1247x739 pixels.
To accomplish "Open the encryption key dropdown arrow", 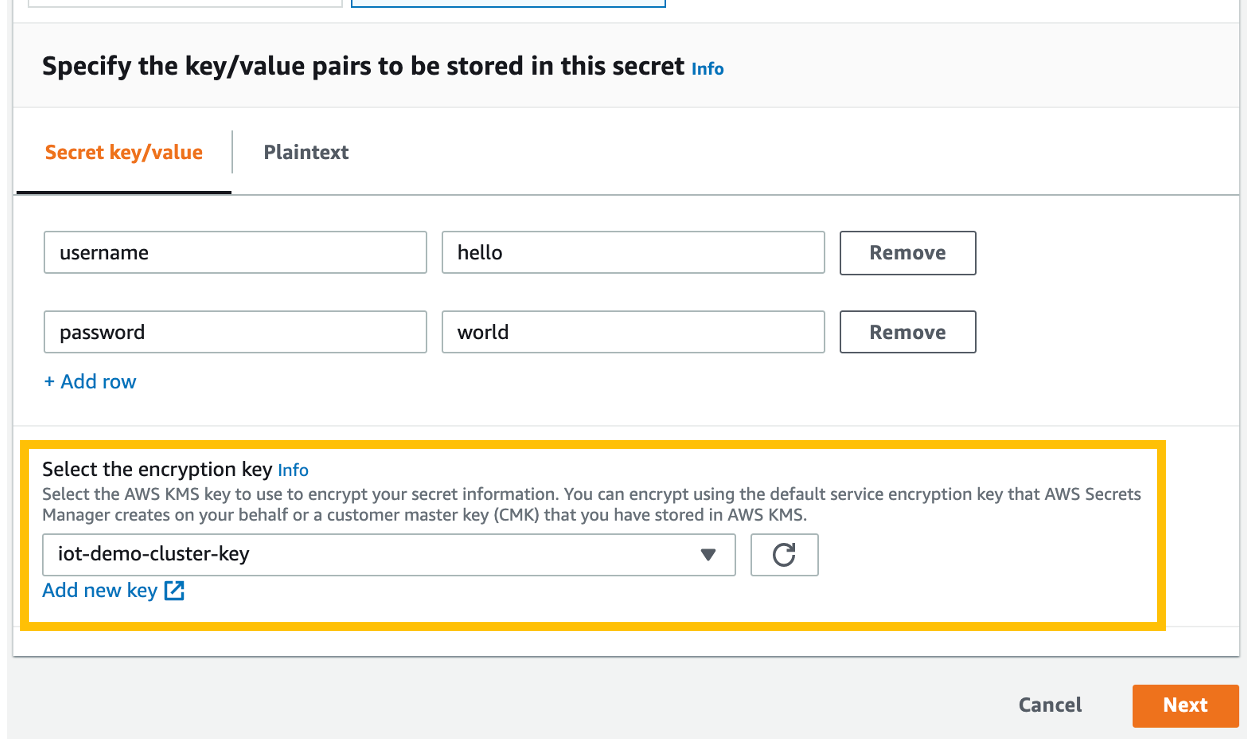I will tap(708, 554).
